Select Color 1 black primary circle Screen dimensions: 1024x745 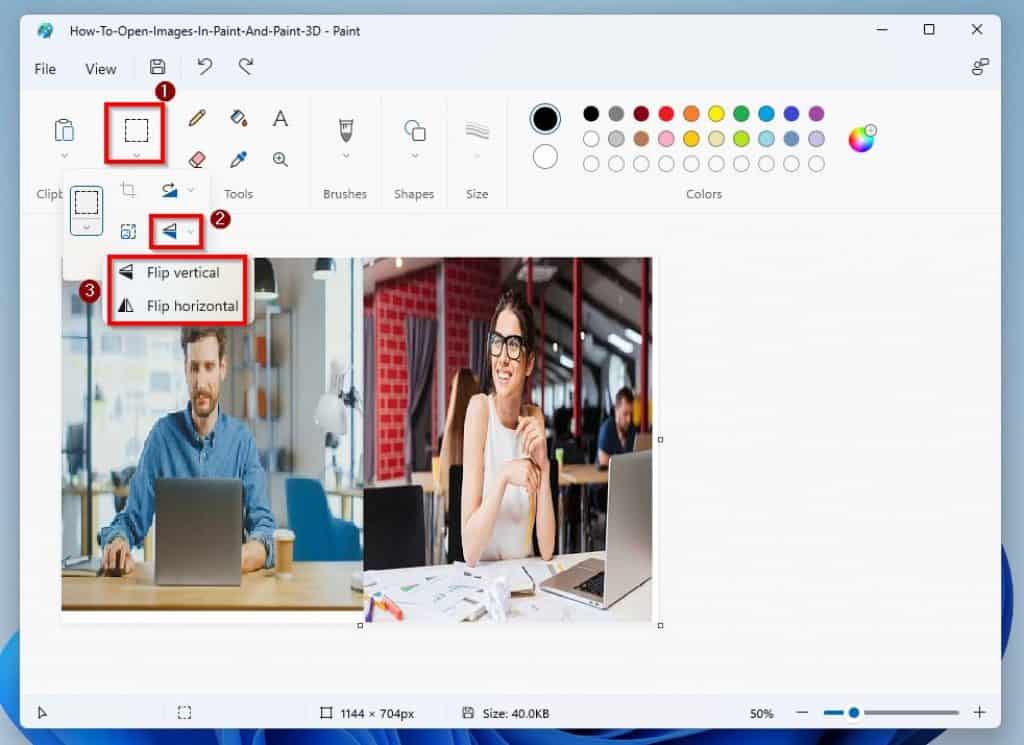(545, 119)
